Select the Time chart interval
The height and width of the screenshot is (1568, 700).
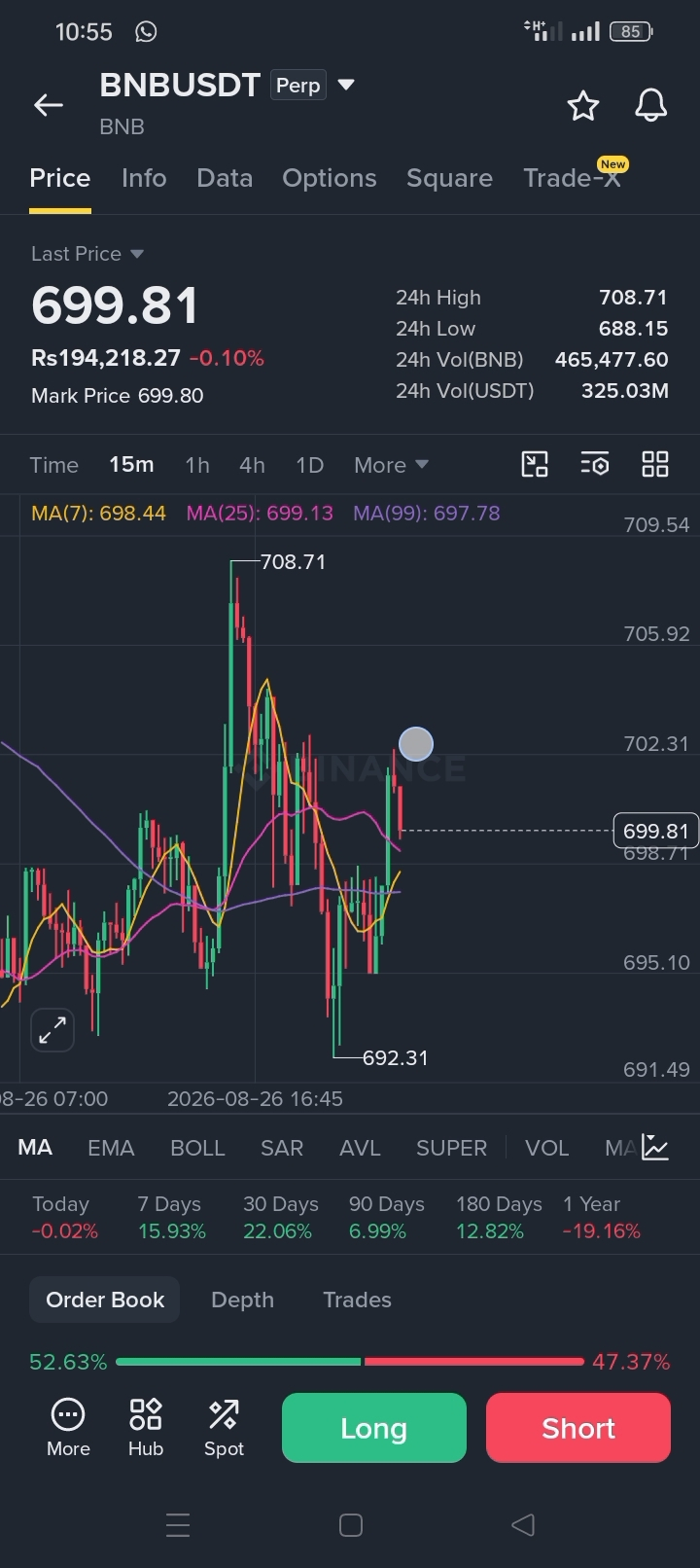(54, 465)
